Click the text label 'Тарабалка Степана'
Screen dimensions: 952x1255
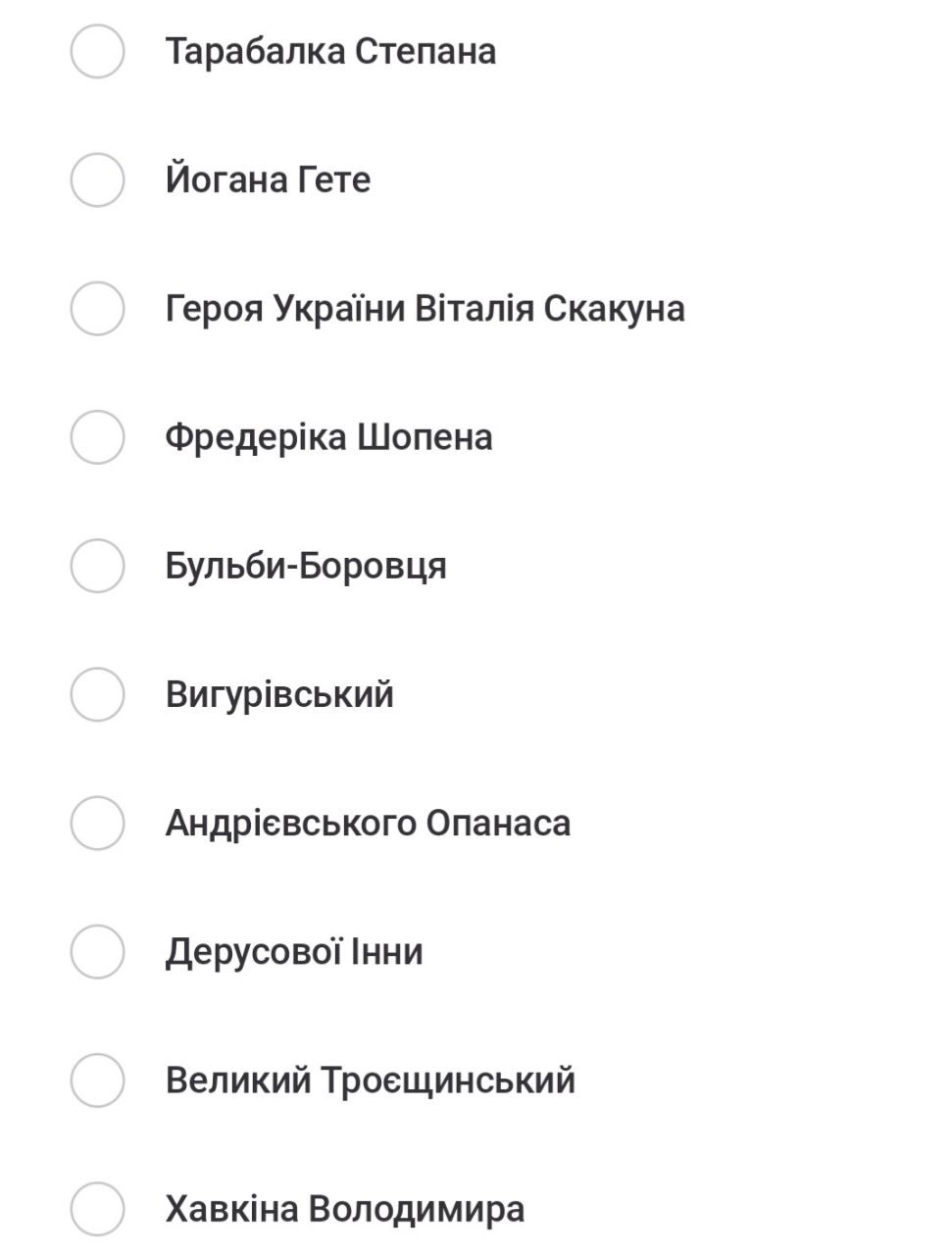point(330,51)
